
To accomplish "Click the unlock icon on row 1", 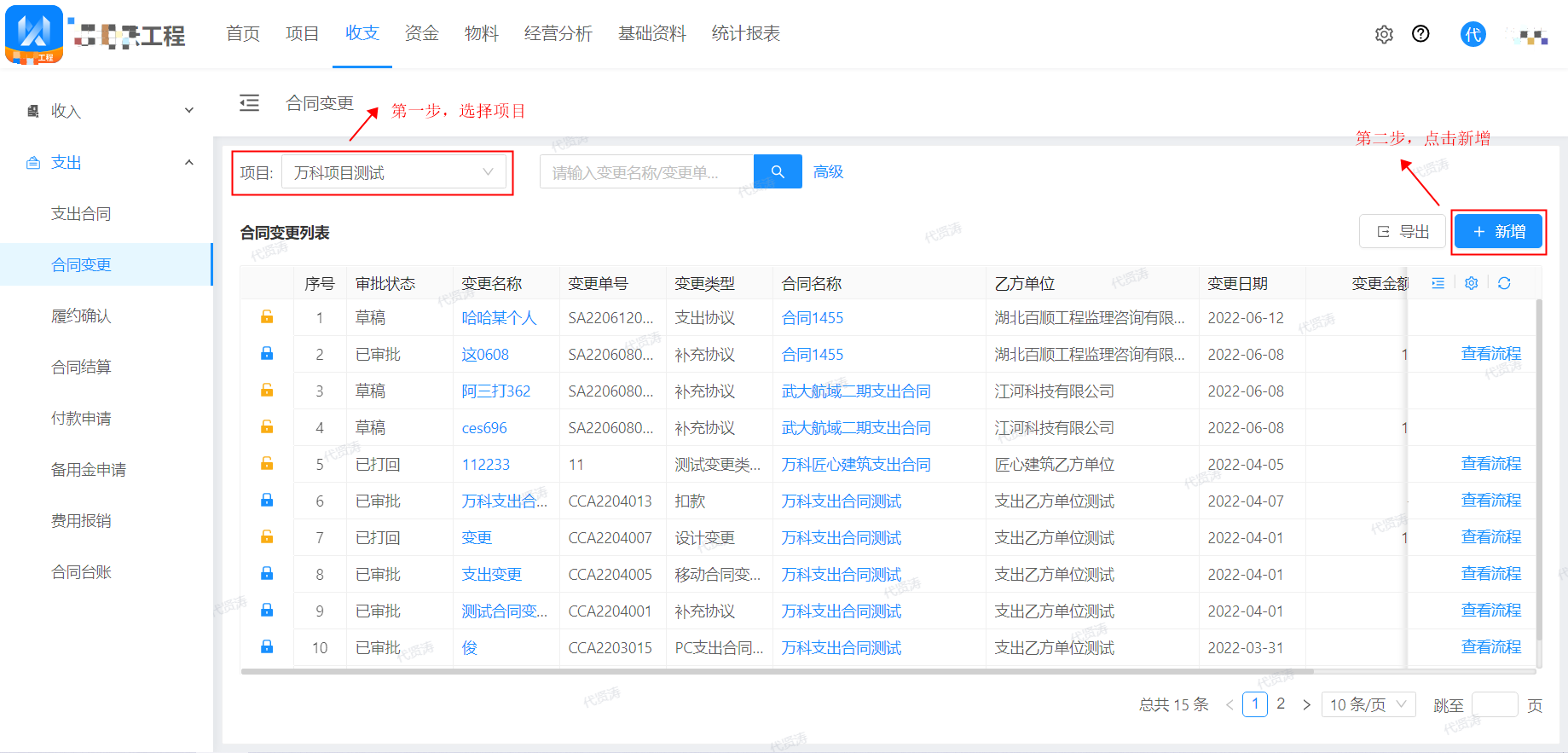I will point(267,317).
